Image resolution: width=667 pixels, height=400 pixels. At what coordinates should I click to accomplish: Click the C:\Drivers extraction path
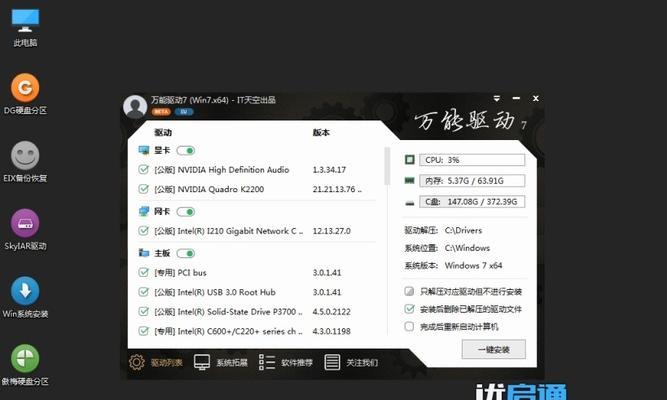pyautogui.click(x=463, y=230)
